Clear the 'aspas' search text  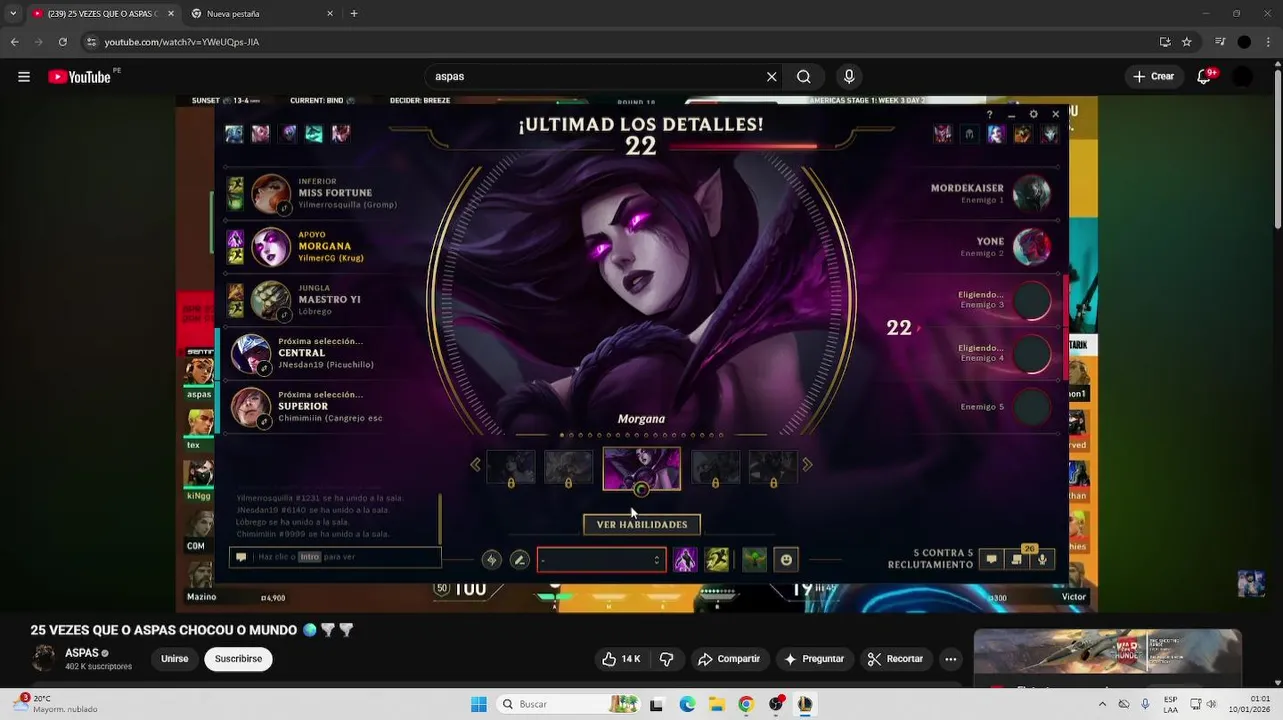[x=771, y=77]
